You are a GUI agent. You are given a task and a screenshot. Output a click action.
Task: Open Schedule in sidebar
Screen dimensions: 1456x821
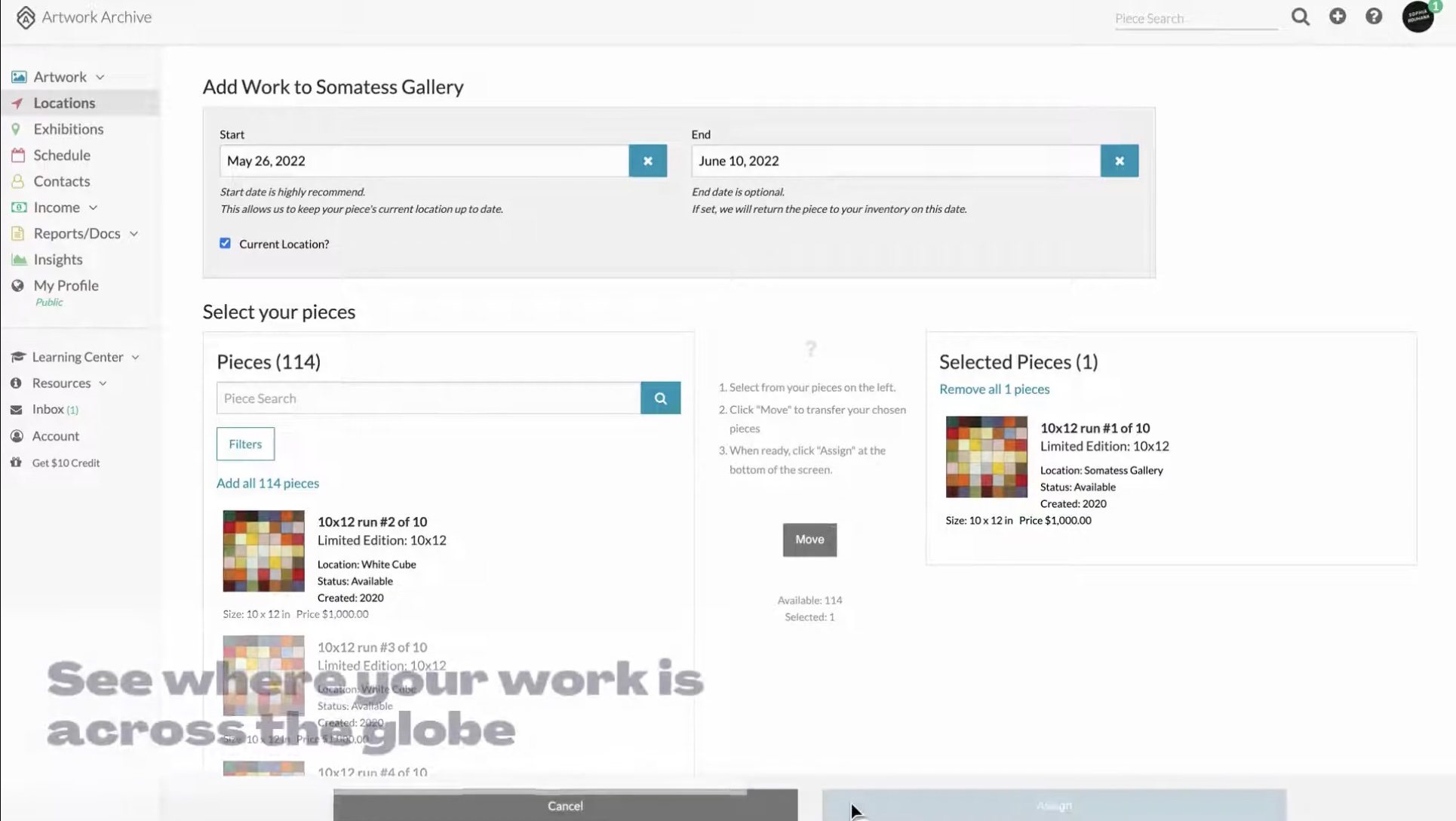coord(62,155)
